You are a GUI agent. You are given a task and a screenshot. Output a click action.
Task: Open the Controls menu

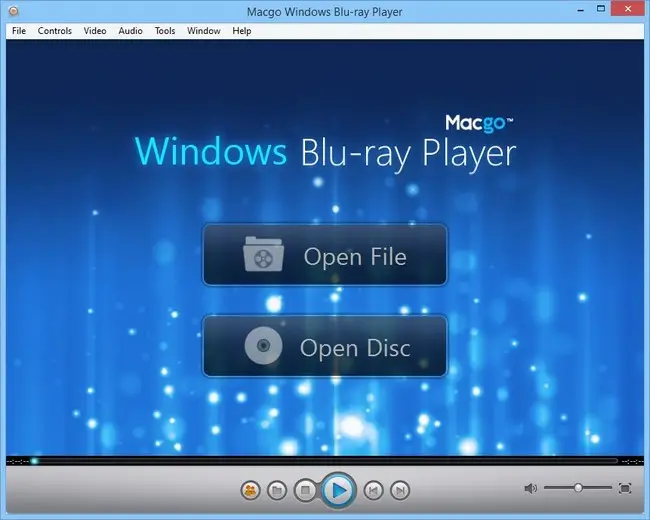55,31
